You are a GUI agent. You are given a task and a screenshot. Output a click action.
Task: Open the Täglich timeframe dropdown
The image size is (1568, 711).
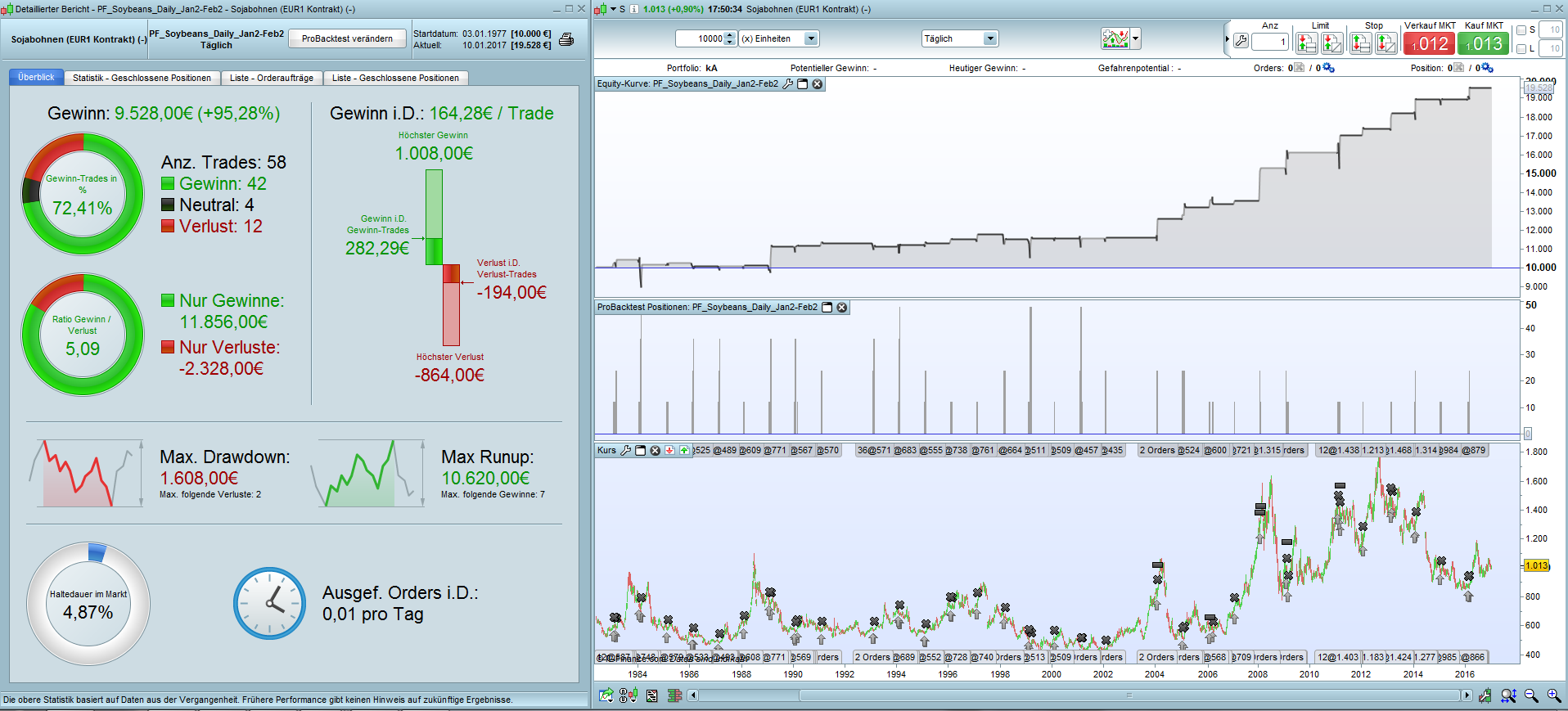click(x=990, y=38)
